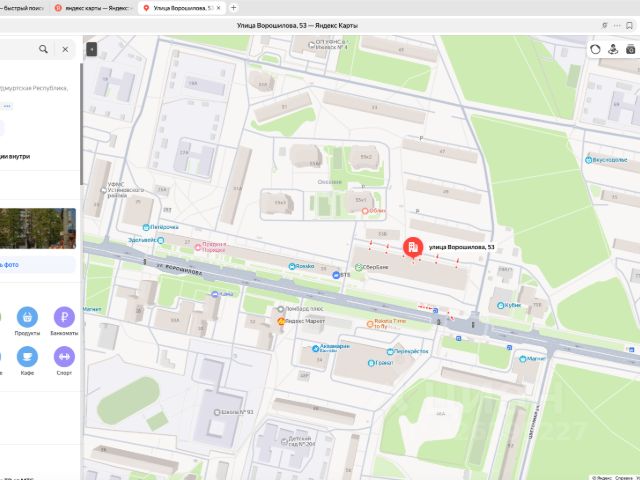Open the street panorama control with the person icon
This screenshot has width=640, height=480.
click(613, 49)
